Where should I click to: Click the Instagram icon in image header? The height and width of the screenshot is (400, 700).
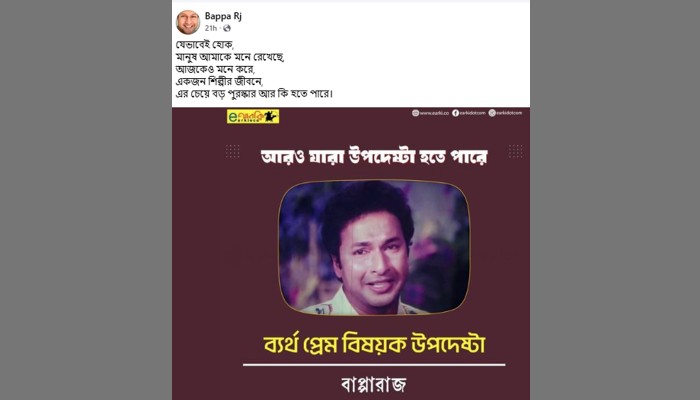click(492, 113)
